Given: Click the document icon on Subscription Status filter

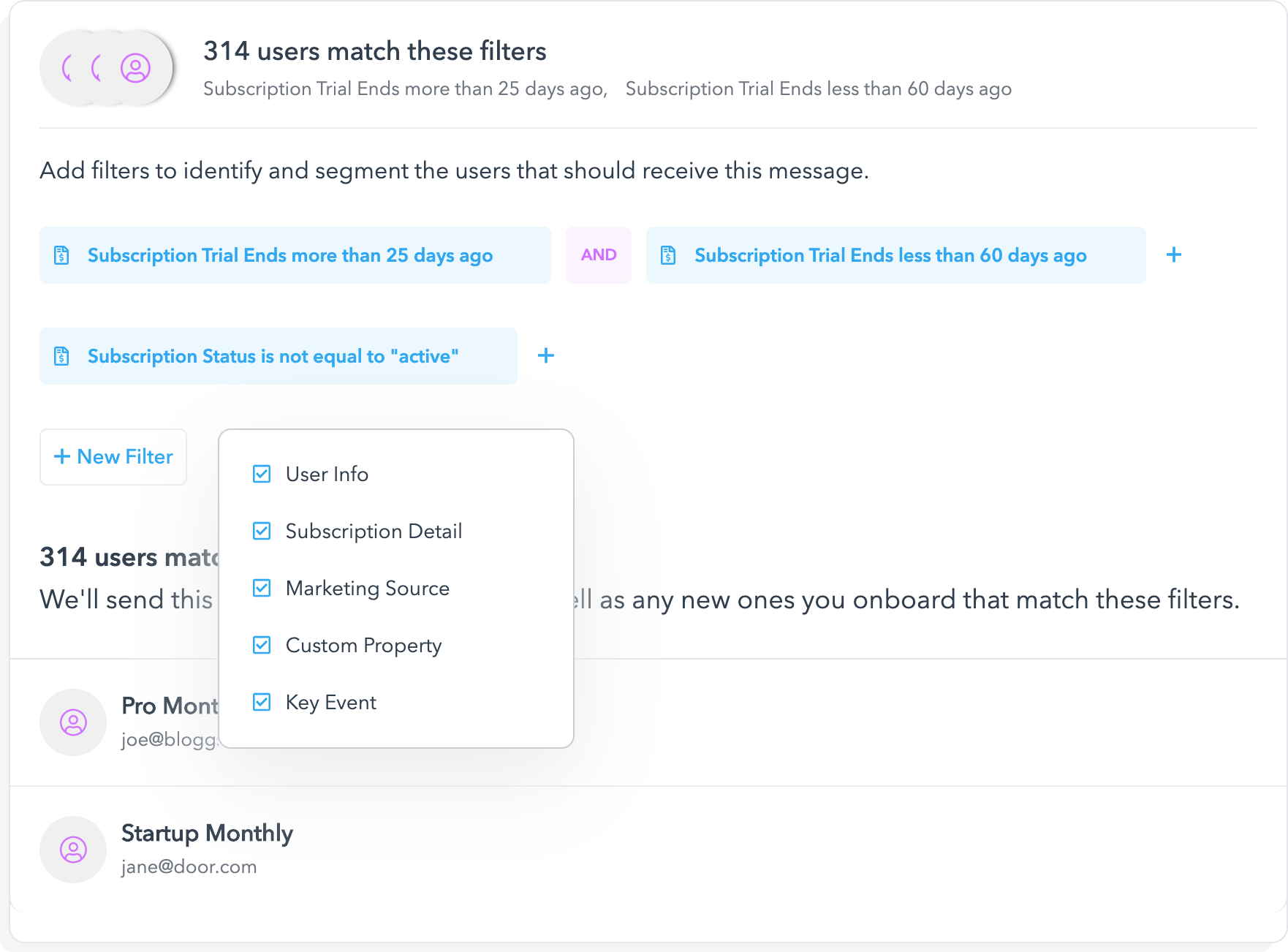Looking at the screenshot, I should click(x=62, y=356).
